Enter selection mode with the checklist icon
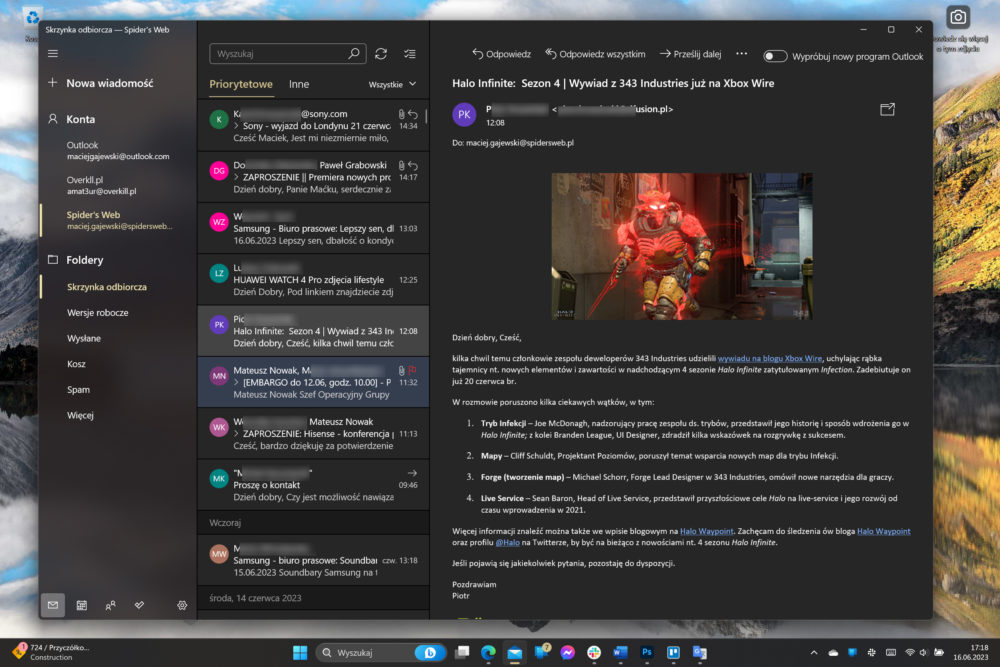The height and width of the screenshot is (667, 1000). [x=409, y=54]
